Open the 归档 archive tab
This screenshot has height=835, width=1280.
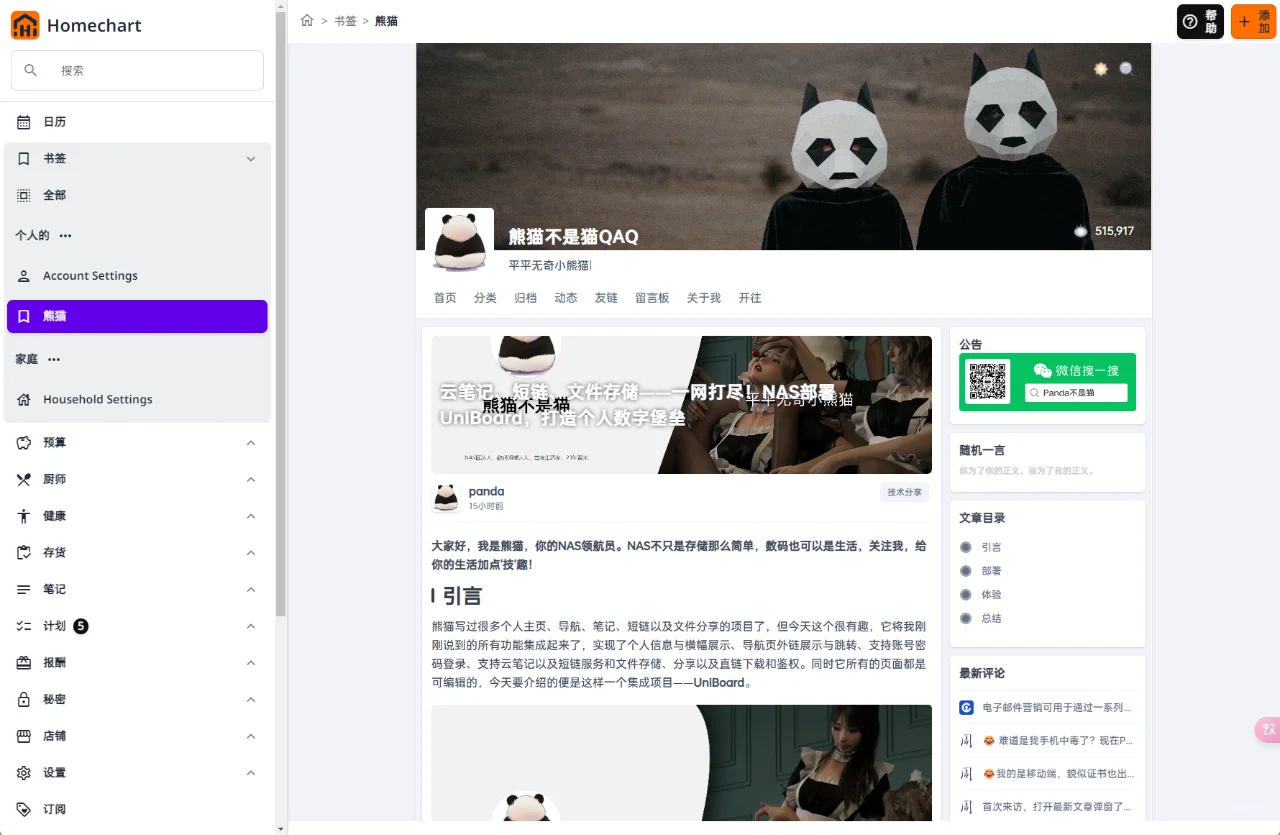coord(525,297)
